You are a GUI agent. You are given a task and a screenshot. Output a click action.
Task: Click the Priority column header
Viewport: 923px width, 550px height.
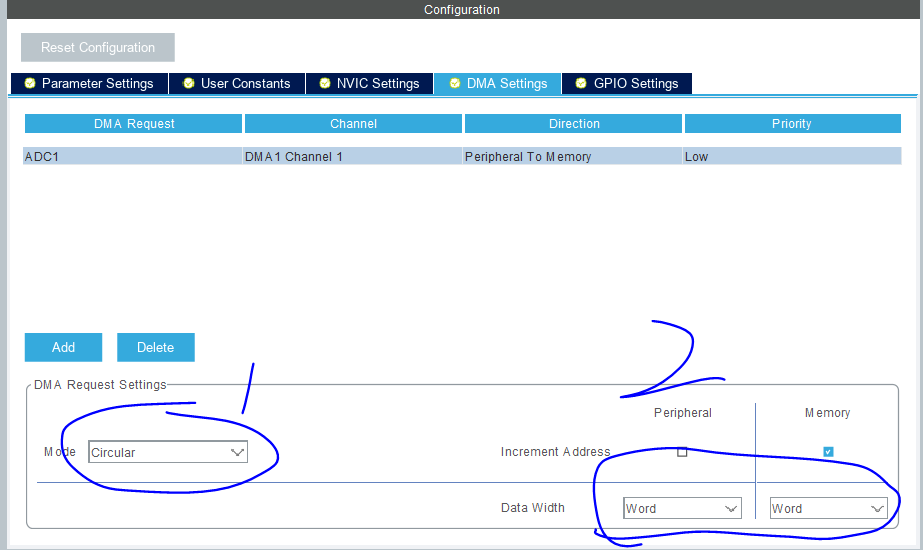793,124
